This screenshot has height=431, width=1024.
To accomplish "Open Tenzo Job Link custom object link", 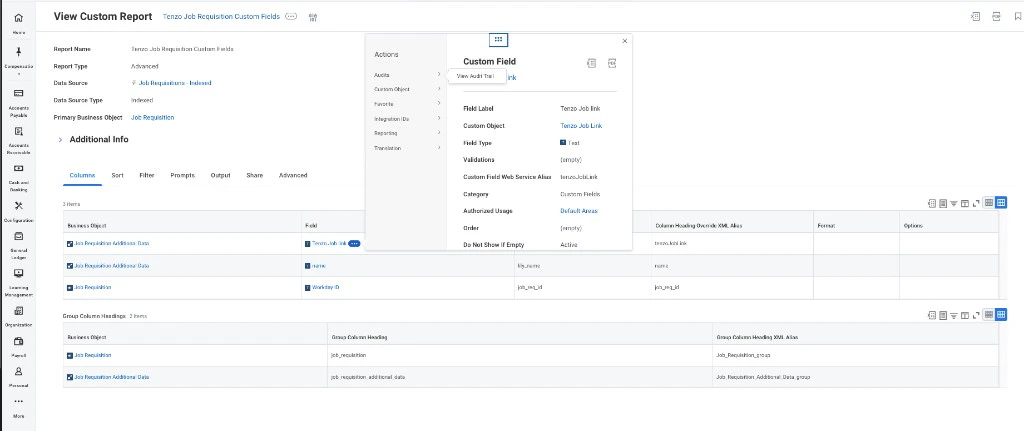I will coord(581,125).
